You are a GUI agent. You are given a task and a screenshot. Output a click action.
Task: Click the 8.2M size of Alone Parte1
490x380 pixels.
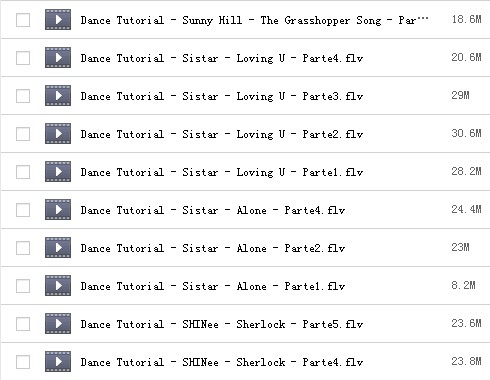click(463, 285)
